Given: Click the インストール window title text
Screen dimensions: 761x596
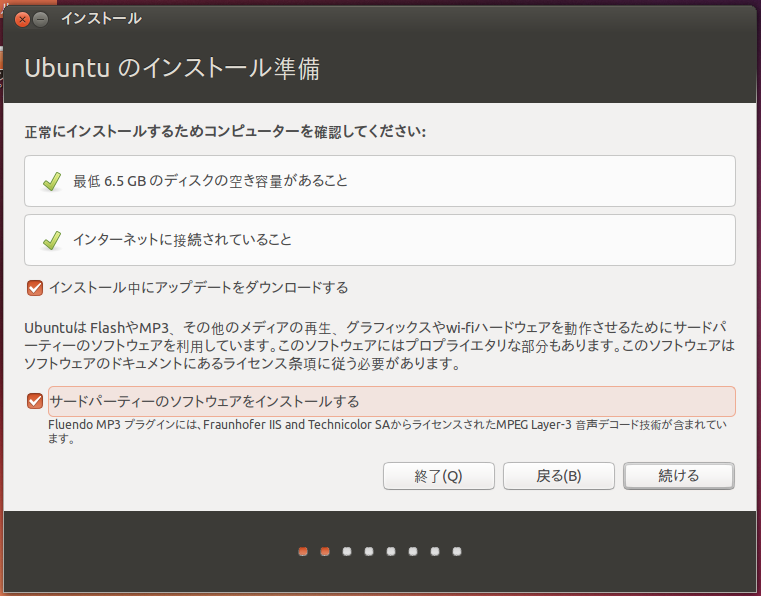Looking at the screenshot, I should point(101,18).
